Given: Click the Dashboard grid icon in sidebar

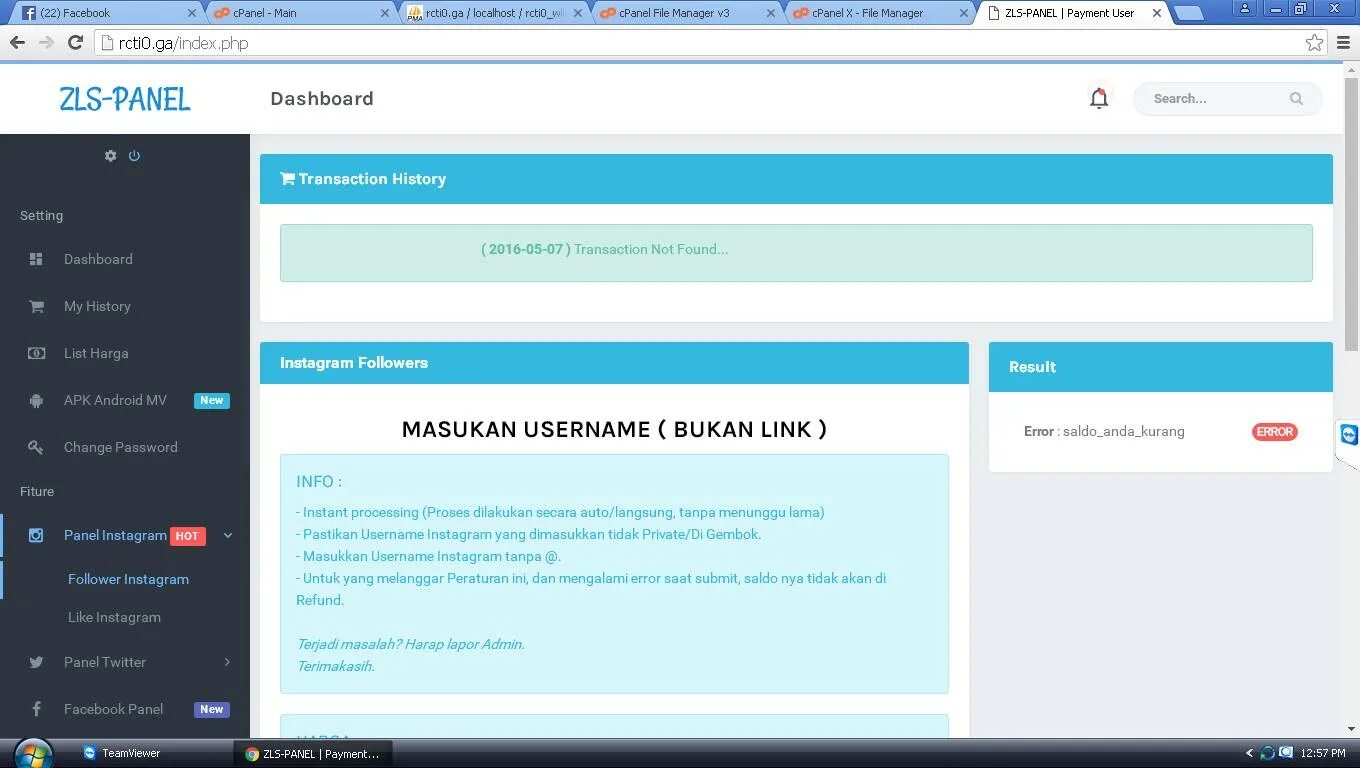Looking at the screenshot, I should coord(36,259).
